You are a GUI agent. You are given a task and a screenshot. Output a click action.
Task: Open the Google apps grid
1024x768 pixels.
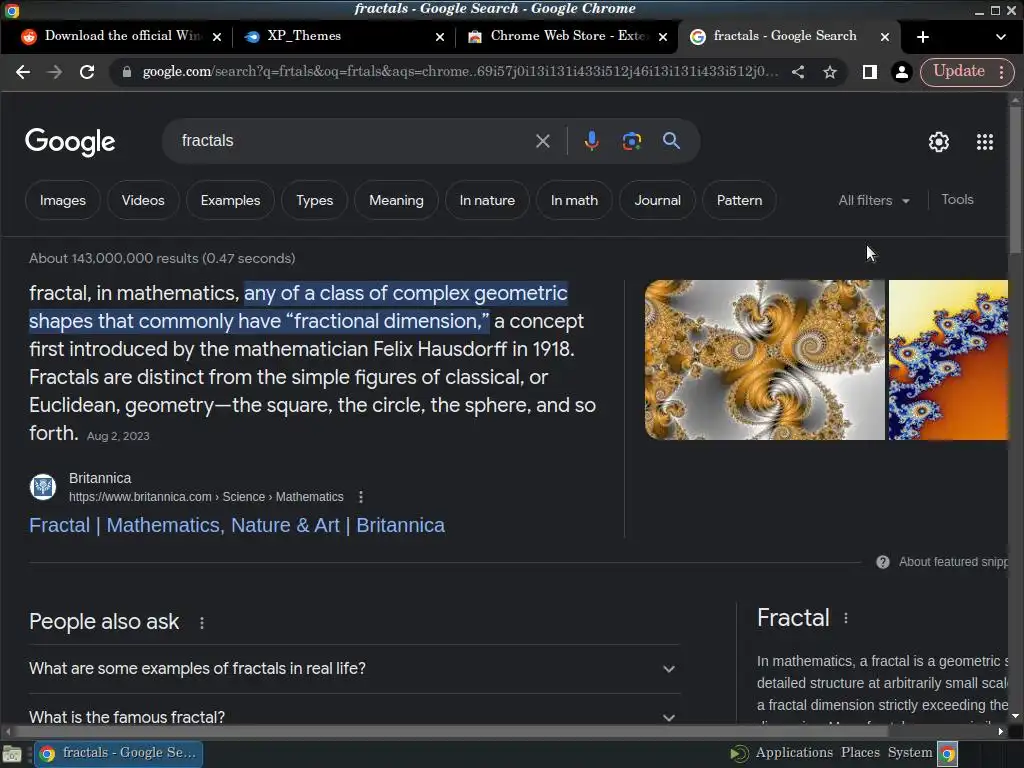click(985, 142)
